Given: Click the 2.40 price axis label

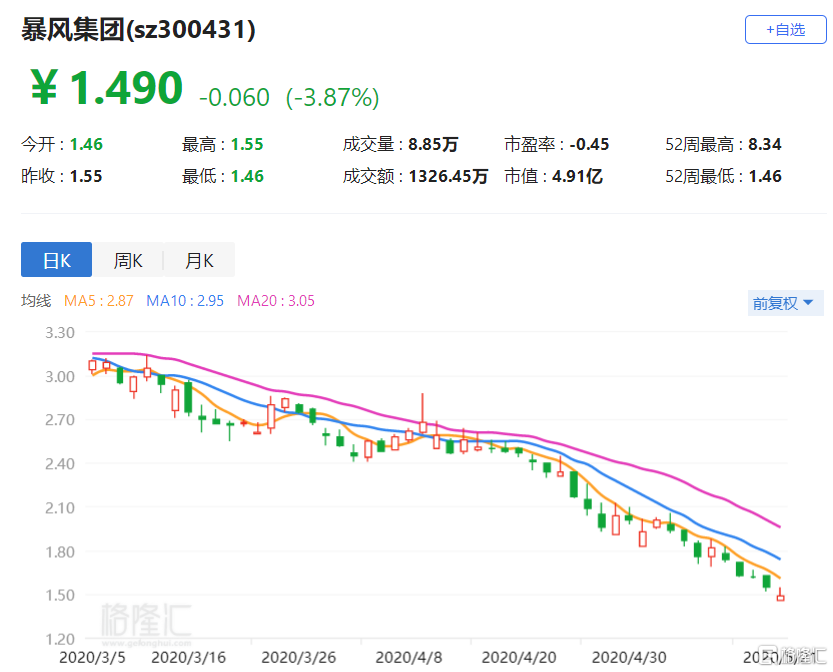Looking at the screenshot, I should pos(60,464).
